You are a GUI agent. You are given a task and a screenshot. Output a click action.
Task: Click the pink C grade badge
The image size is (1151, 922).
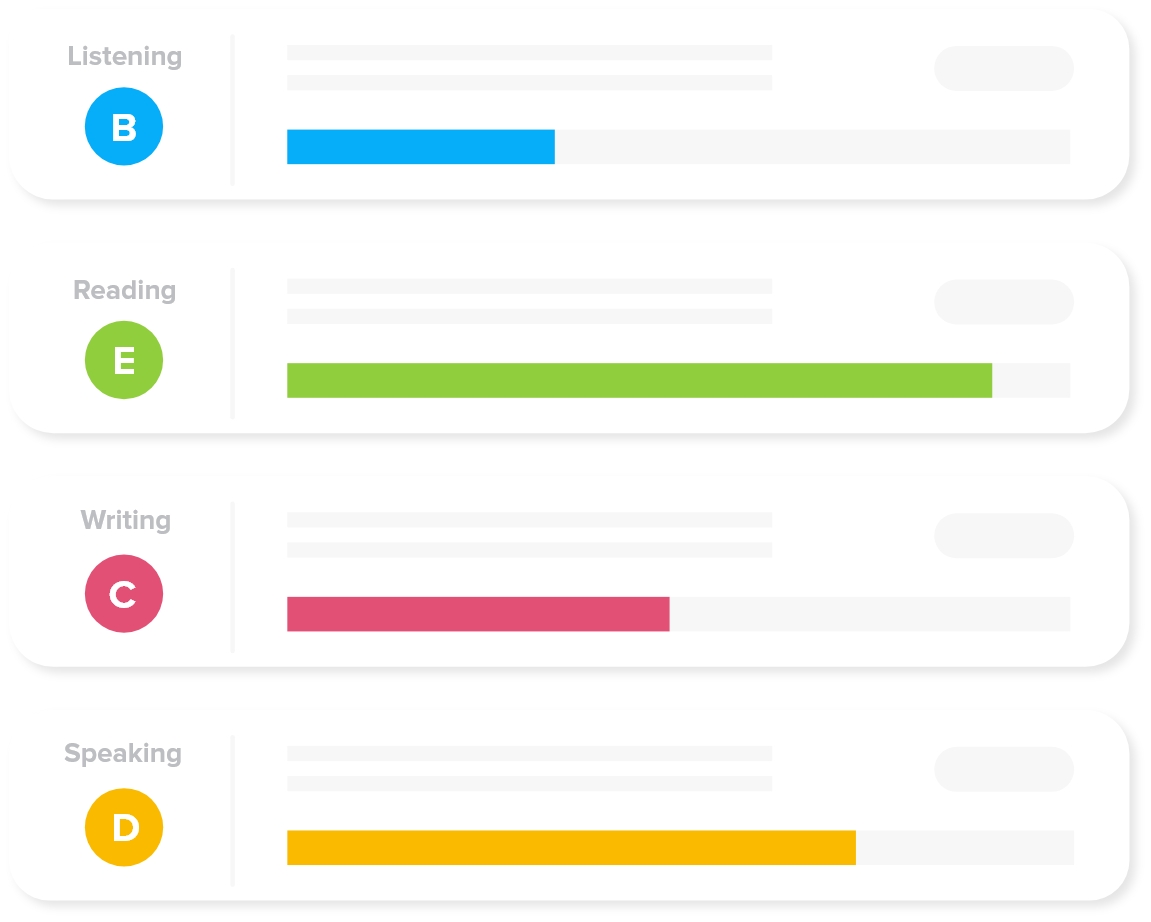point(124,593)
